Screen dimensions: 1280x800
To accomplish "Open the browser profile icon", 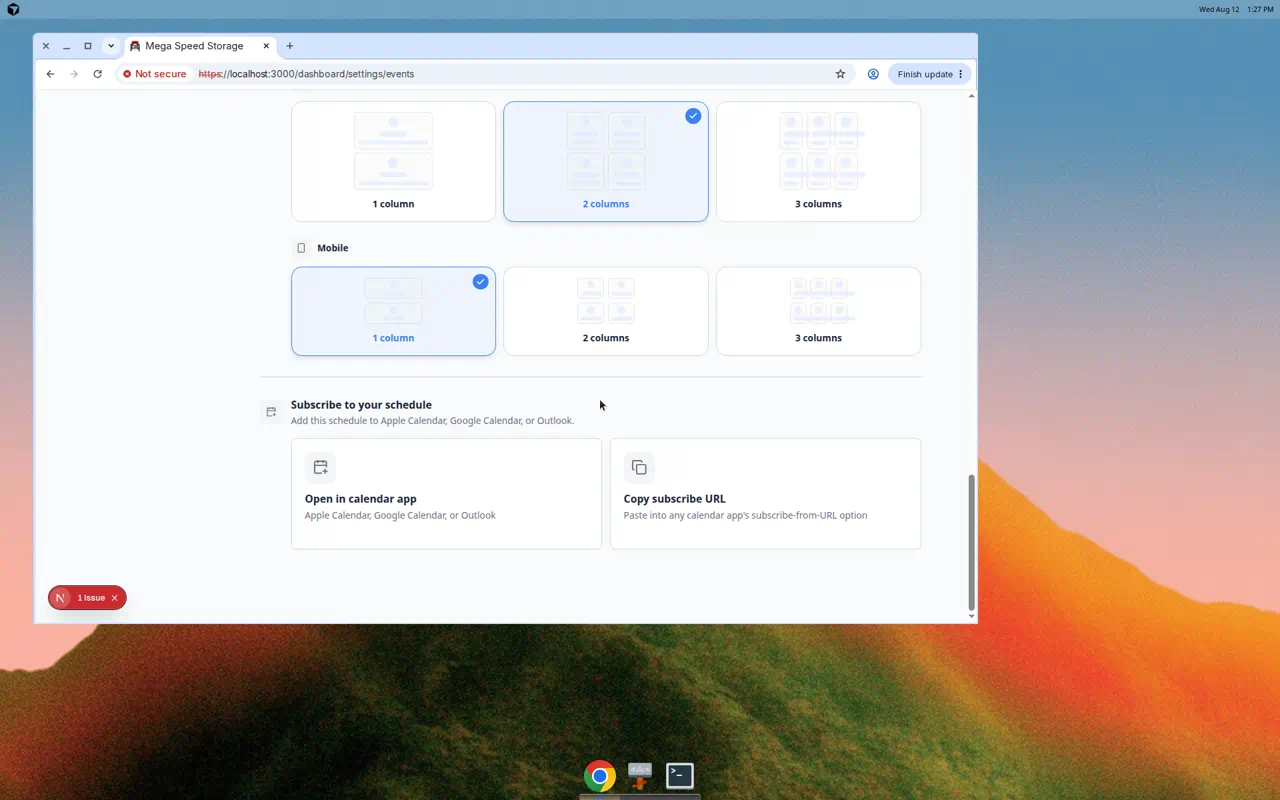I will pos(873,74).
